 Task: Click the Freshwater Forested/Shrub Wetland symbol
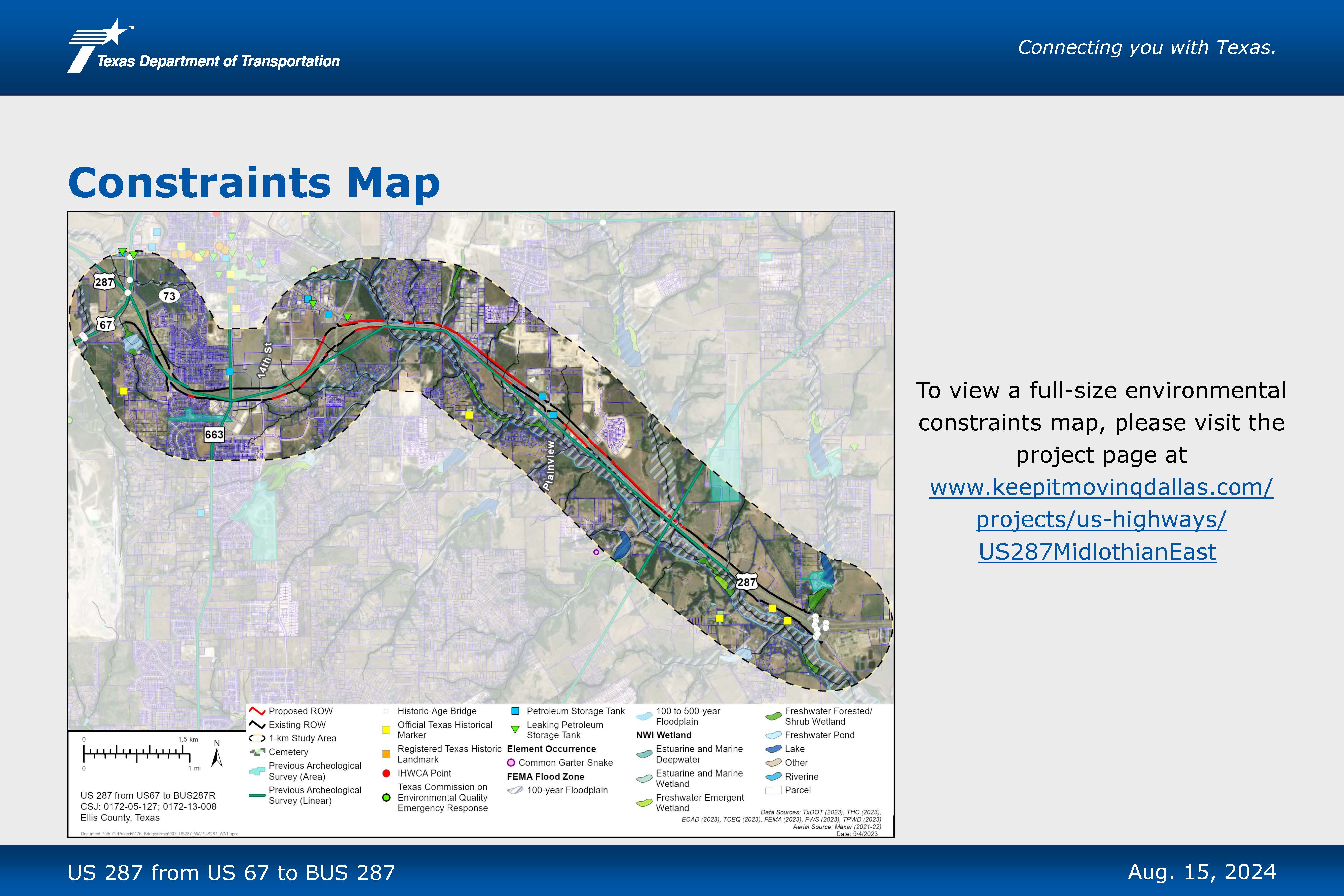773,716
